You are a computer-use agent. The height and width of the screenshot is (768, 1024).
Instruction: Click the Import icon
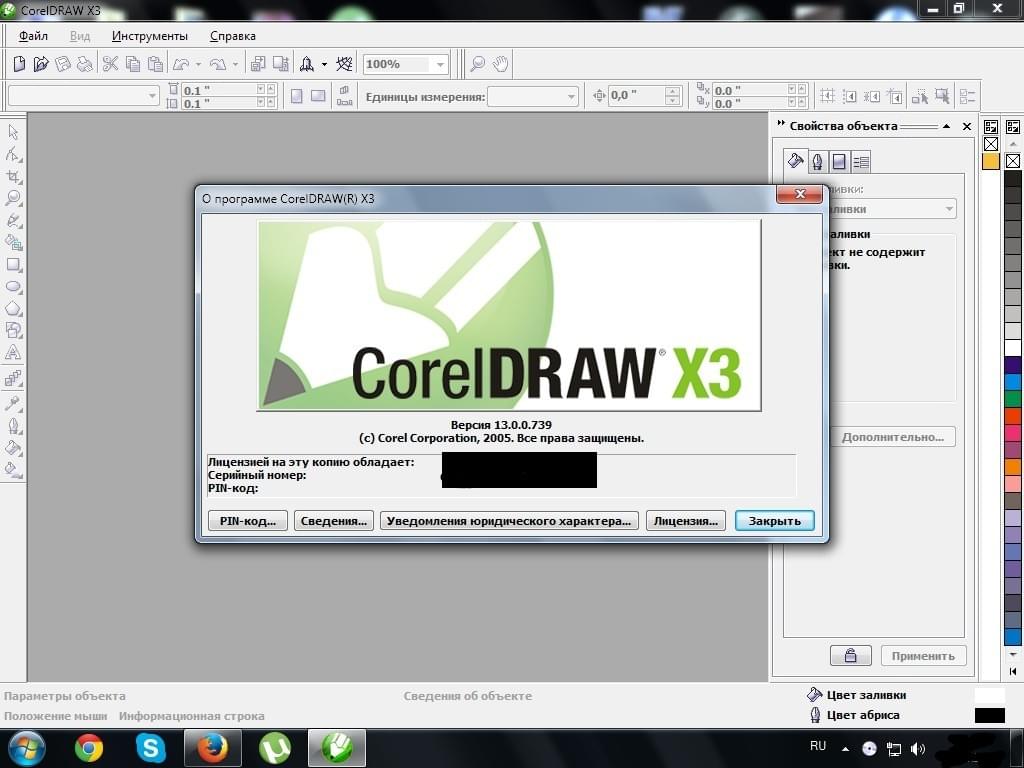pos(258,64)
